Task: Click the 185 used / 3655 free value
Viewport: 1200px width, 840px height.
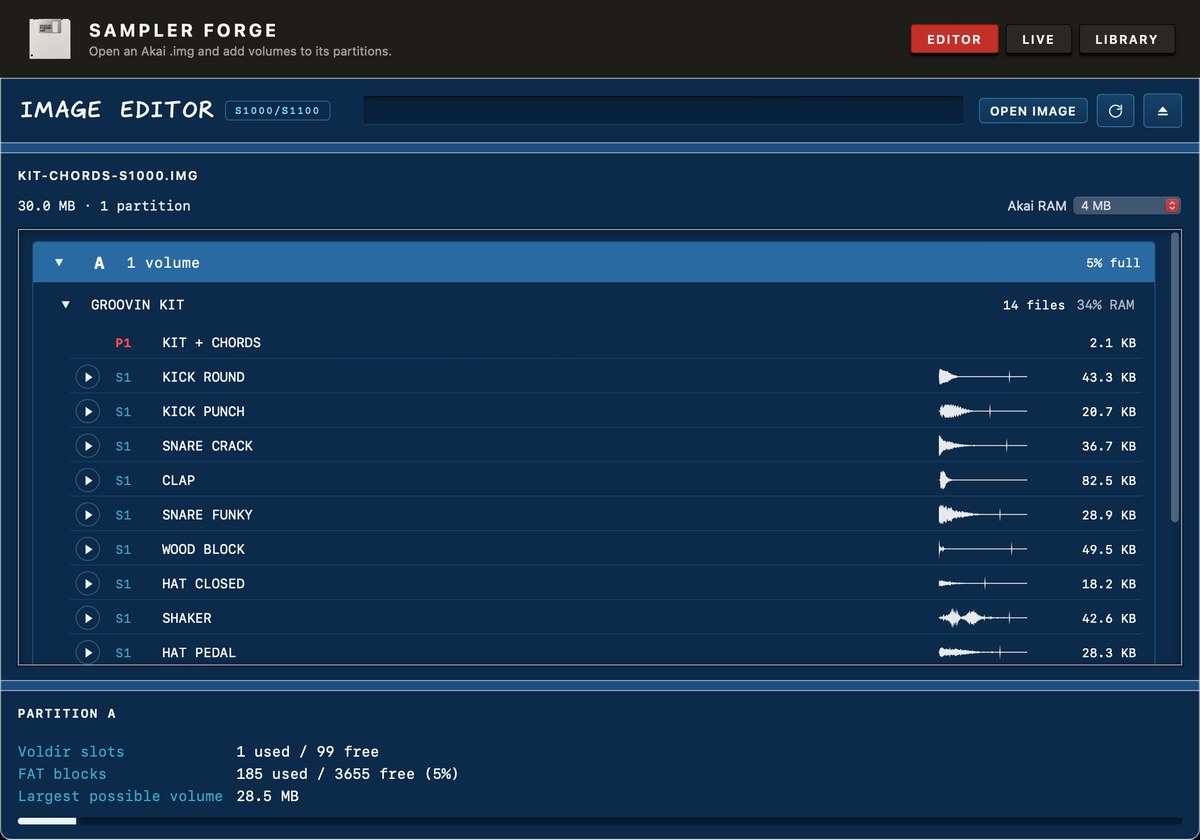Action: [x=348, y=774]
